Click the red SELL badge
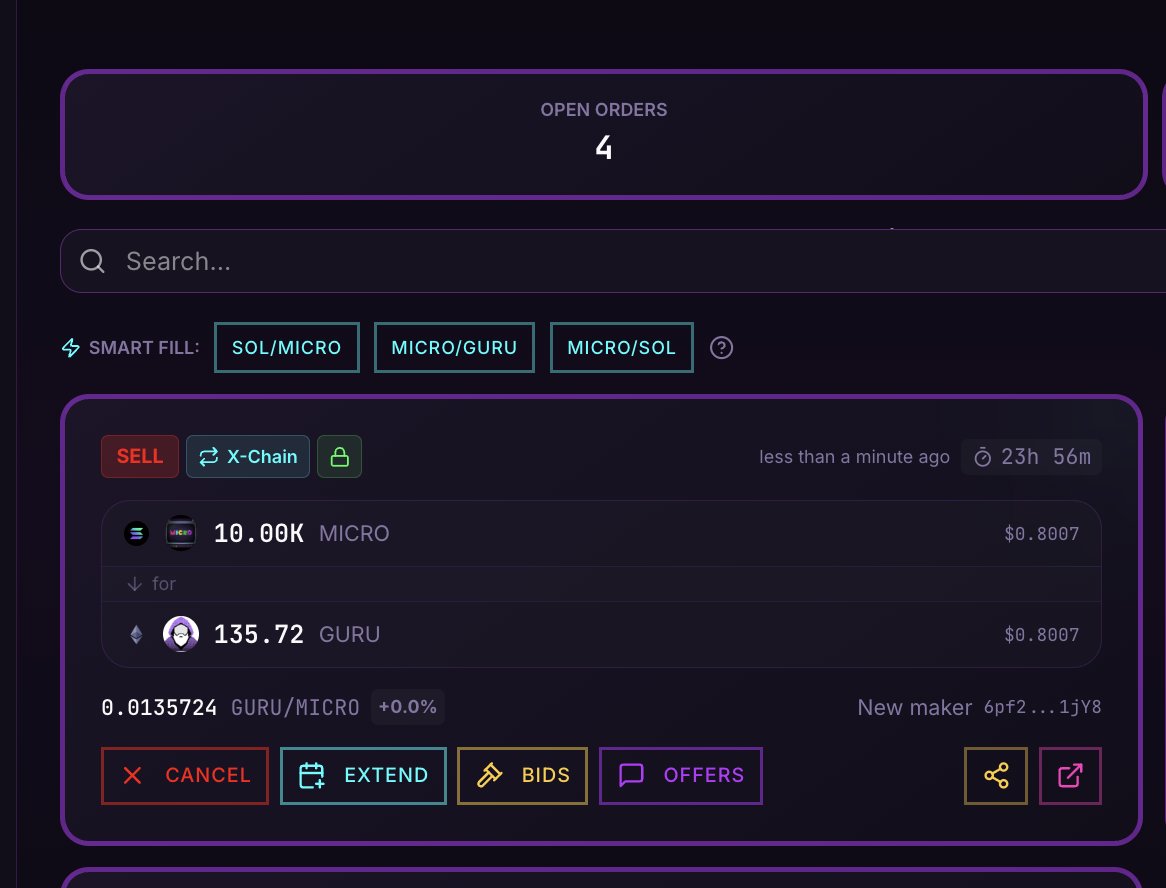The image size is (1166, 888). [x=140, y=457]
